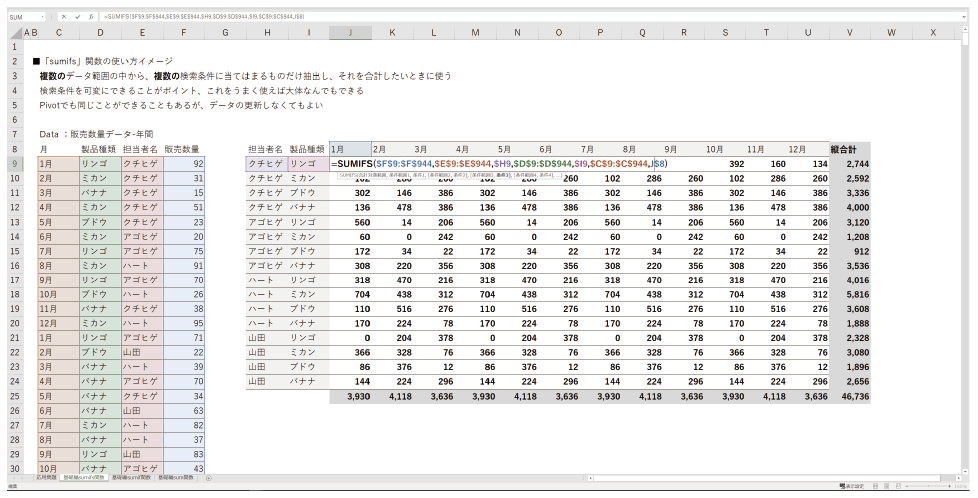Click the 4,016 total cell

pyautogui.click(x=850, y=280)
